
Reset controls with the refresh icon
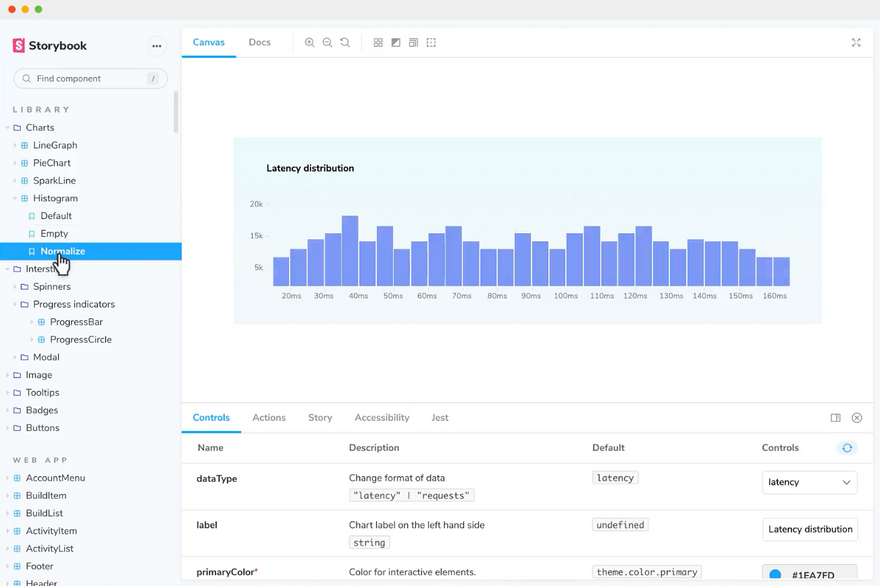[847, 448]
